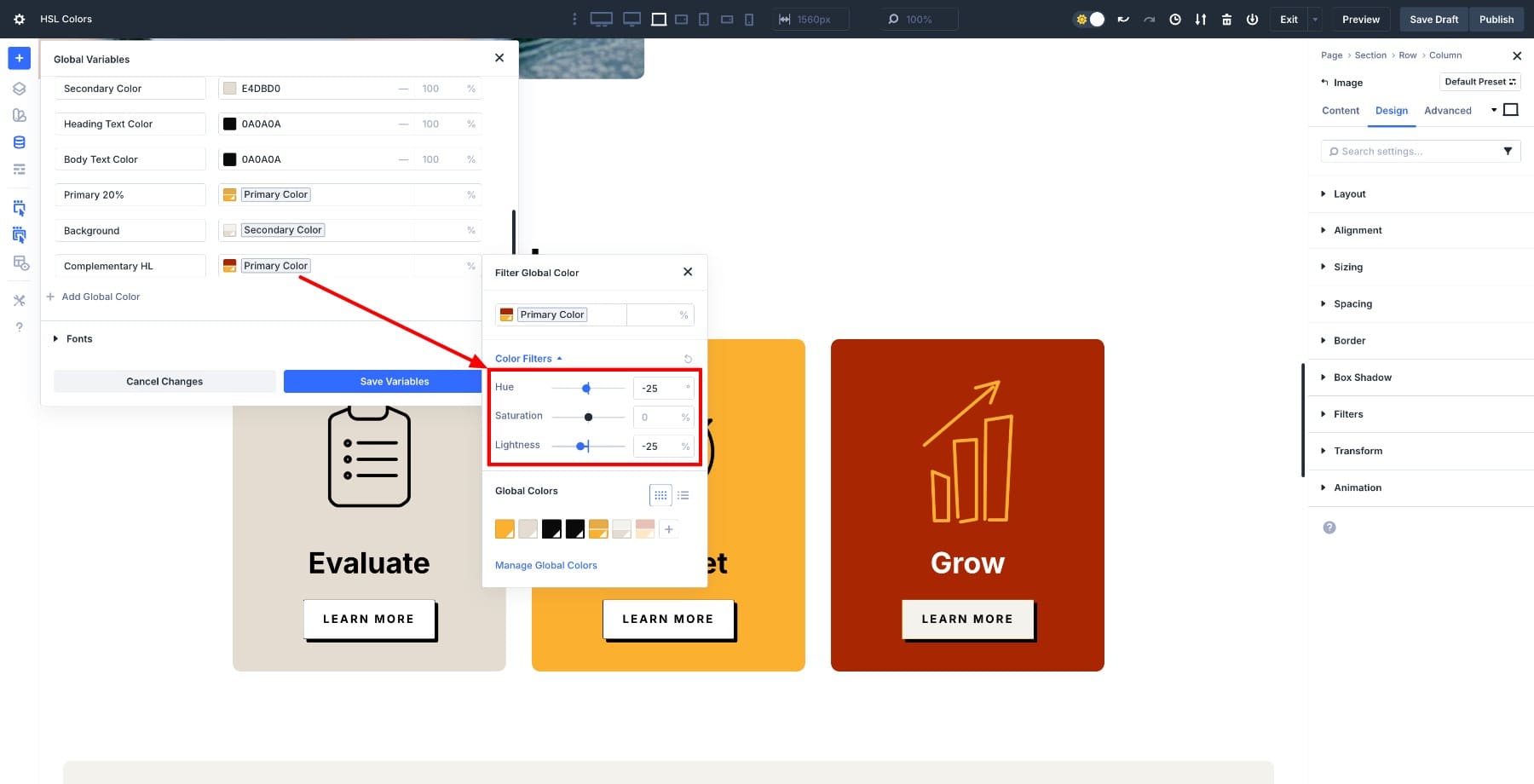Switch global colors to grid view
1534x784 pixels.
(660, 495)
